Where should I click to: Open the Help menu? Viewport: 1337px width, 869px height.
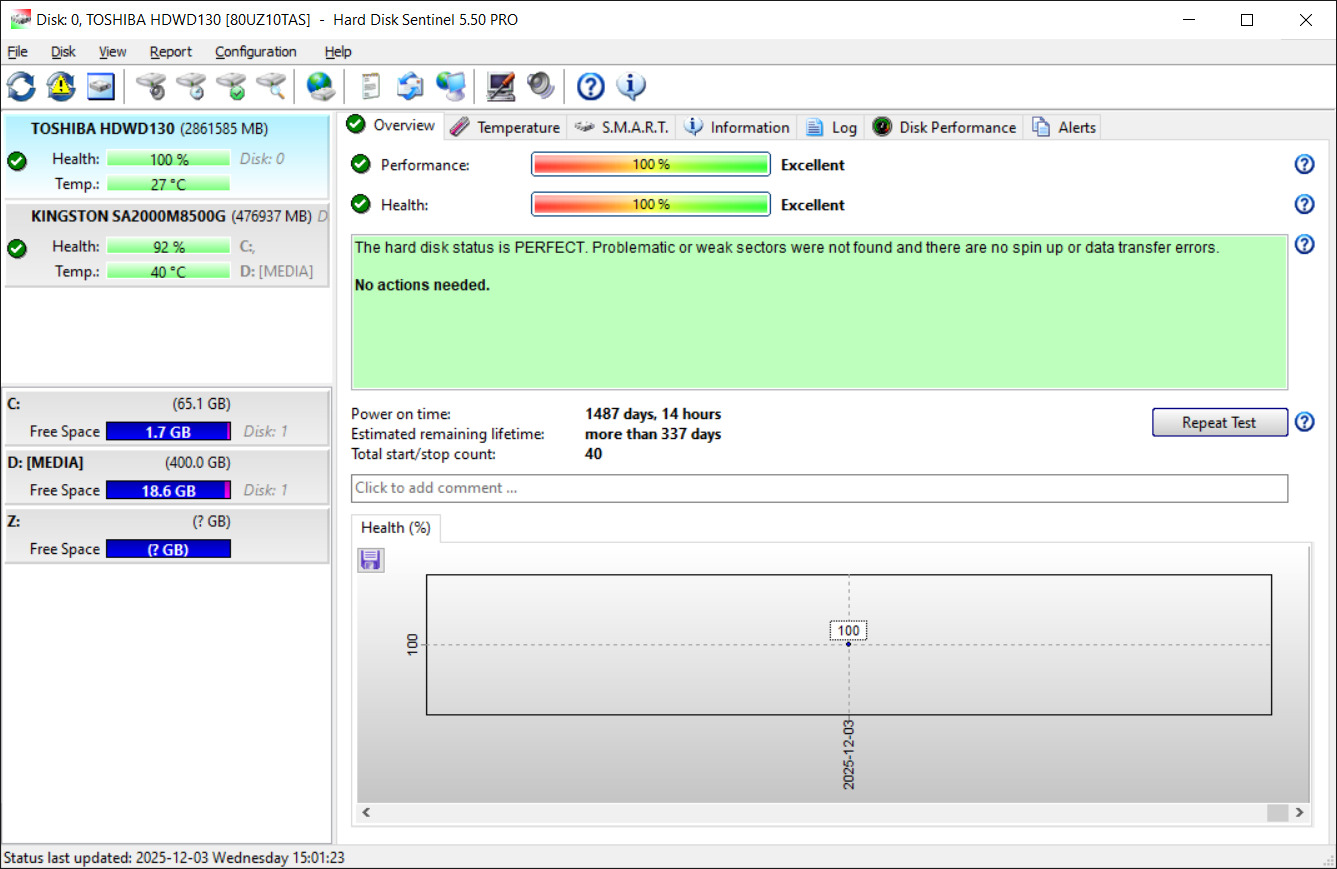[338, 52]
